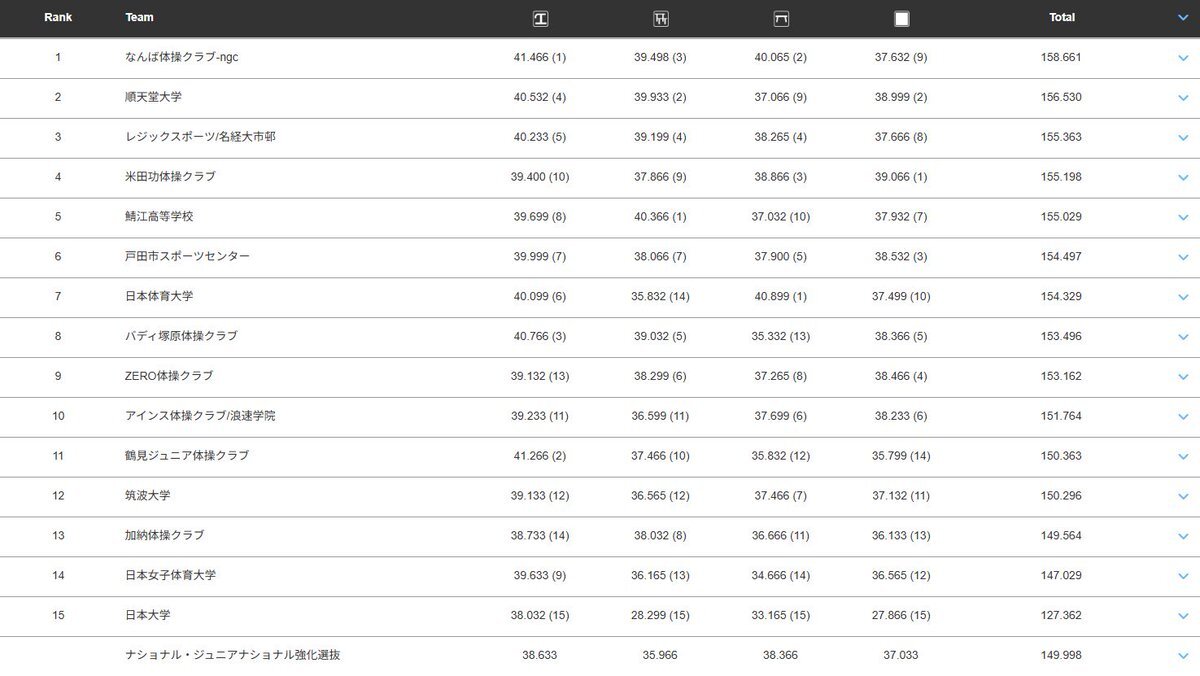Sort by the Rank column header
The width and height of the screenshot is (1200, 676).
58,18
